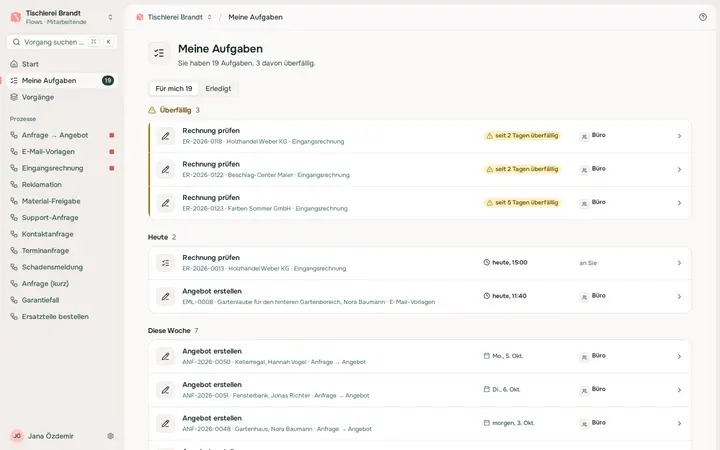The image size is (720, 450).
Task: Click the 19 badge next to Meine Aufgaben
Action: pos(108,80)
